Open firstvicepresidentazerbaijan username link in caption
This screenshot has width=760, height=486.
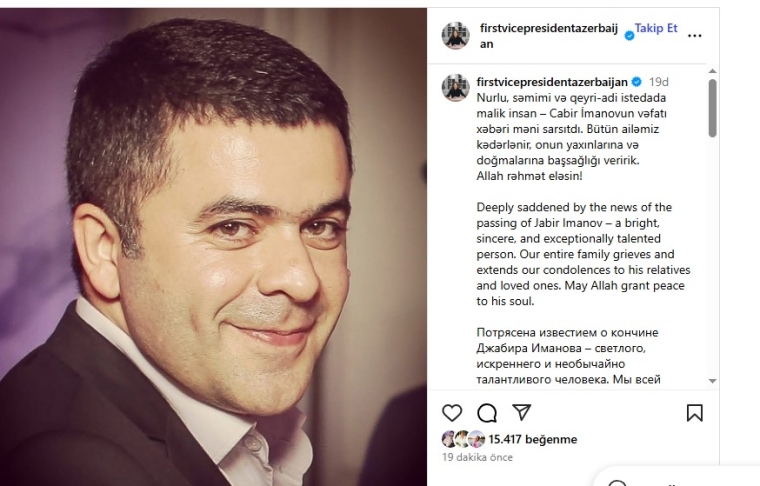pos(552,82)
